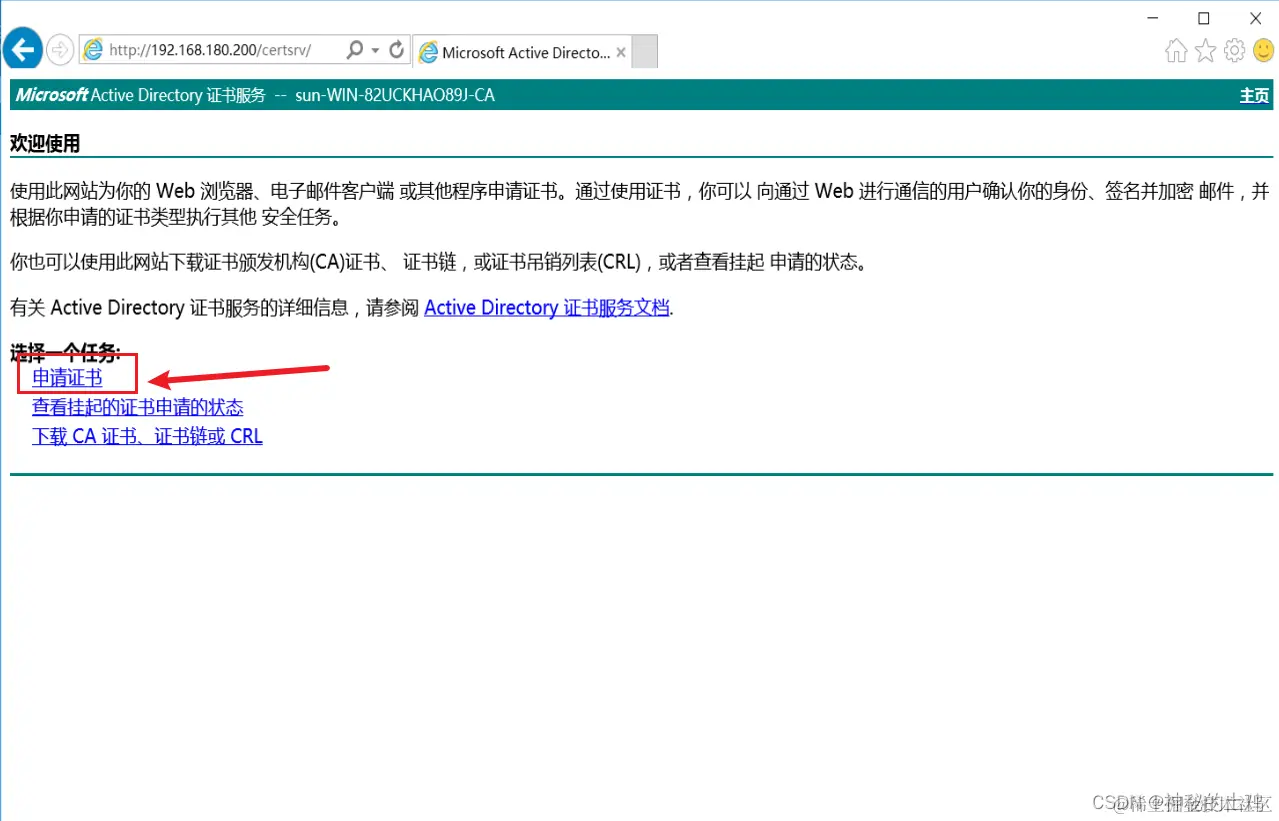Open the favorites star icon
This screenshot has height=821, width=1279.
coord(1206,50)
